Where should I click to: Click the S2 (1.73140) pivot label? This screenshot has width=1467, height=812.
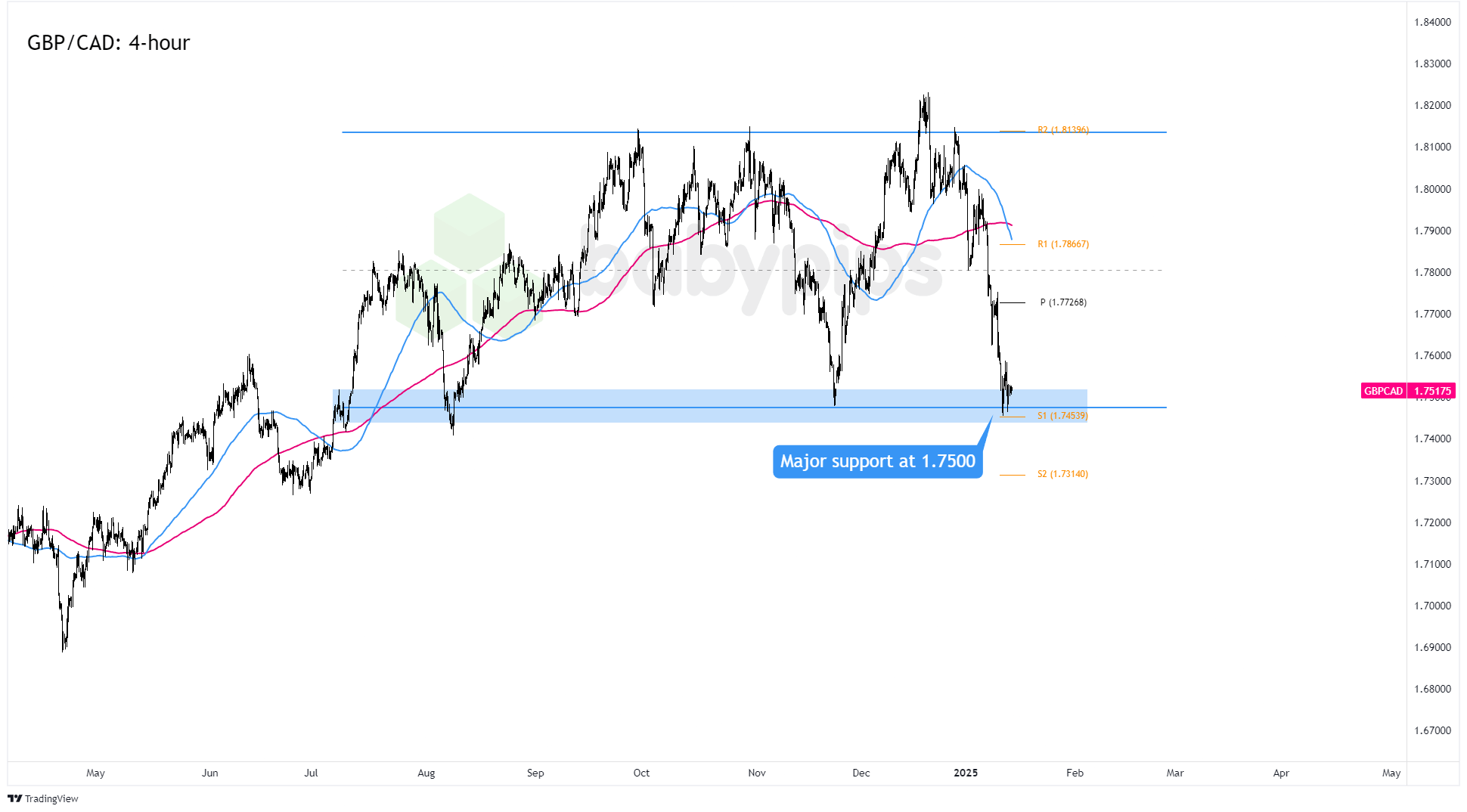click(1062, 474)
